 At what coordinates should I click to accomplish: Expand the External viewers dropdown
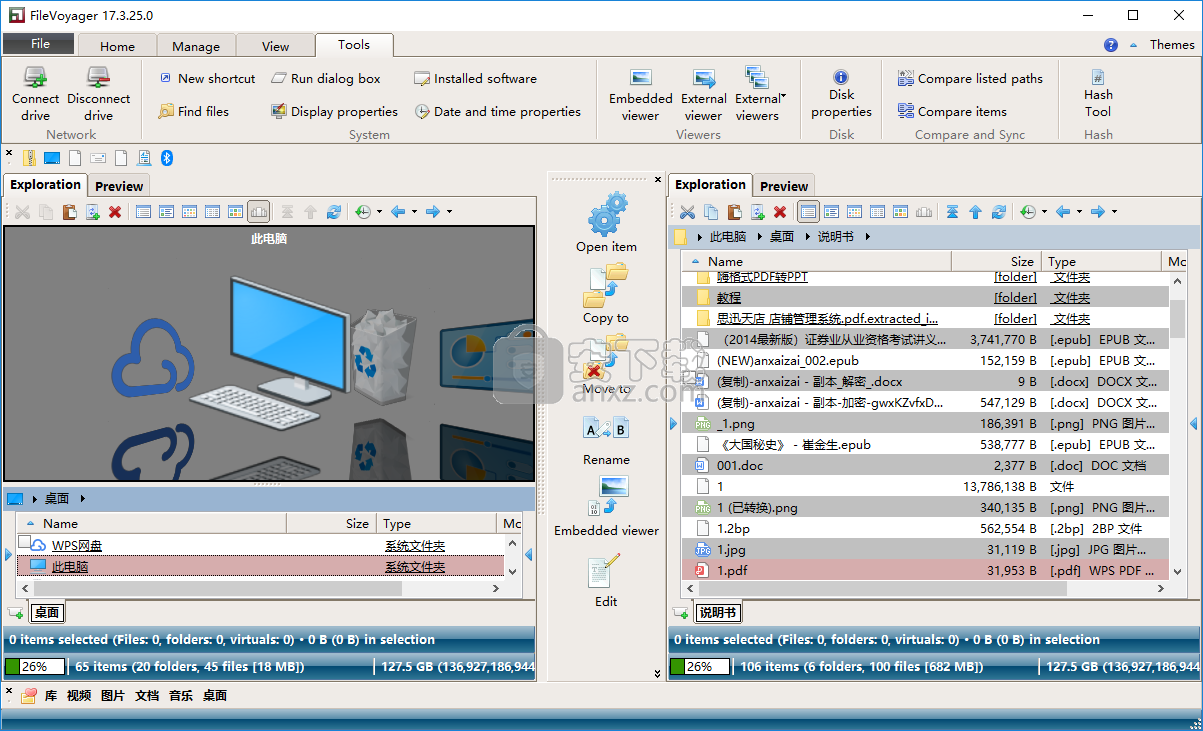758,94
